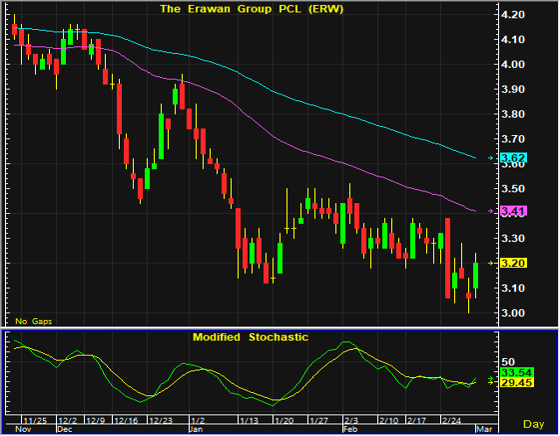Select the 2/3 date marker on axis

pos(351,420)
